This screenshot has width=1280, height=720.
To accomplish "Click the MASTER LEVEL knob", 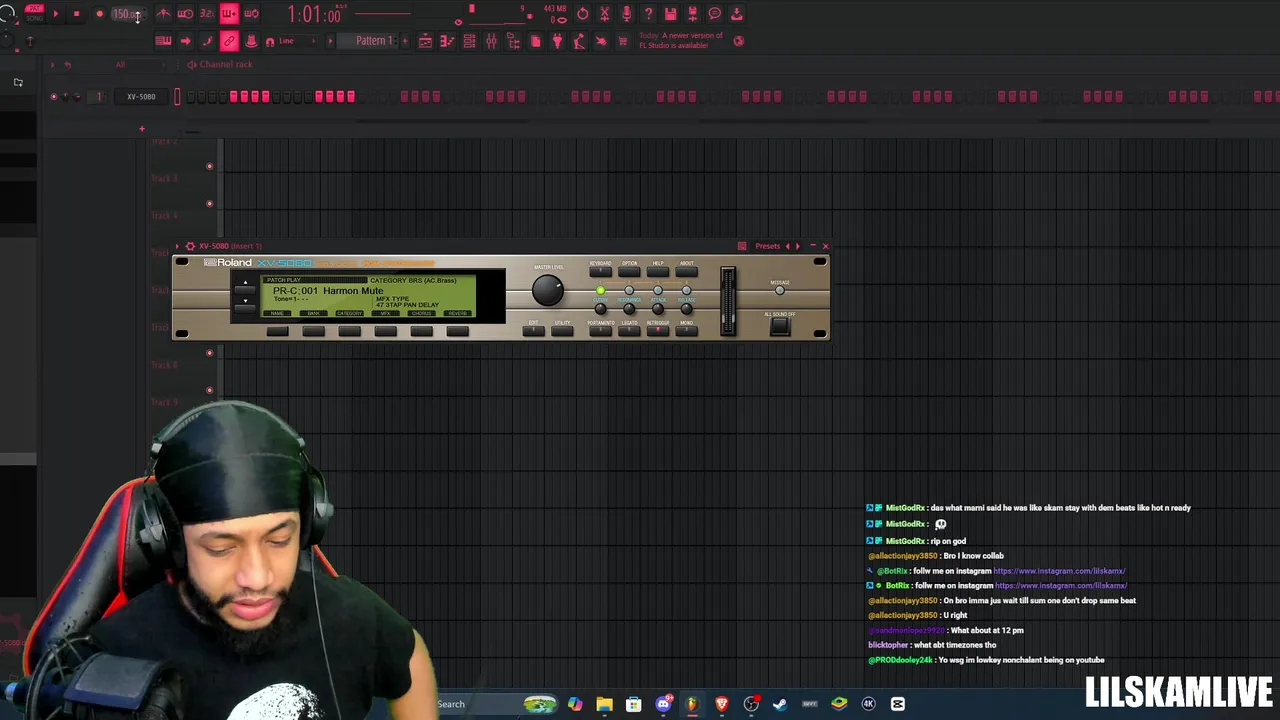I will (x=547, y=290).
